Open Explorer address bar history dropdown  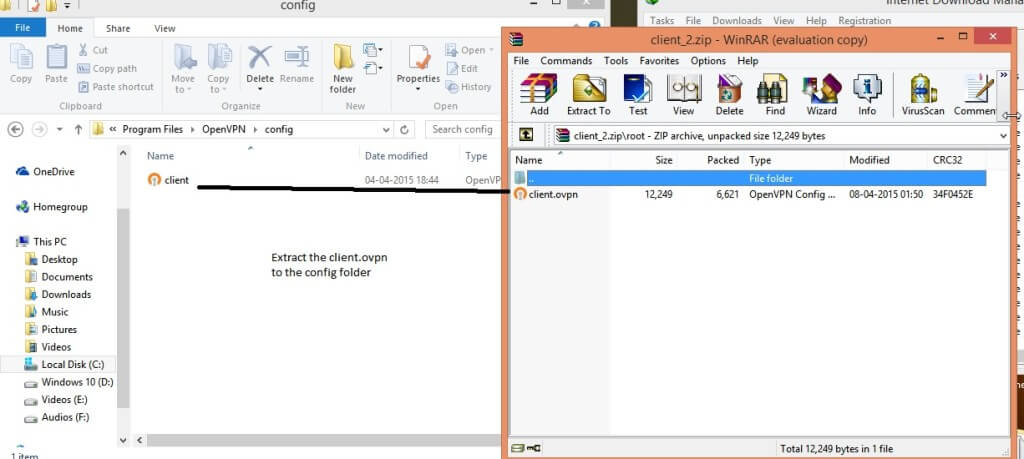[384, 129]
